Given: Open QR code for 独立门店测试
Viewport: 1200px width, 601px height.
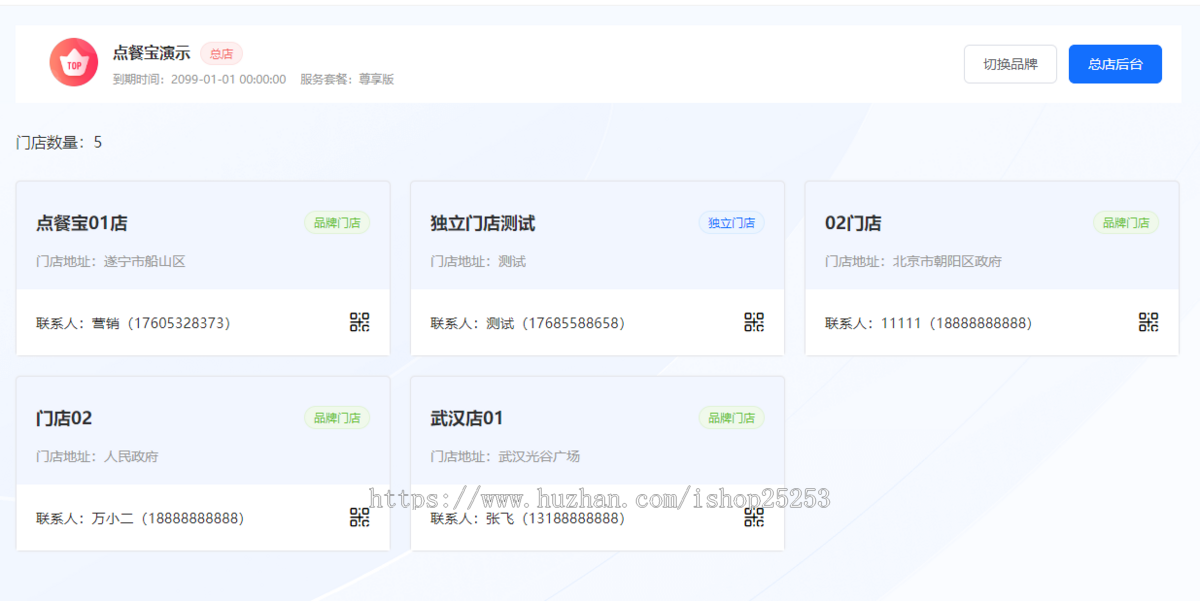Looking at the screenshot, I should [x=754, y=322].
